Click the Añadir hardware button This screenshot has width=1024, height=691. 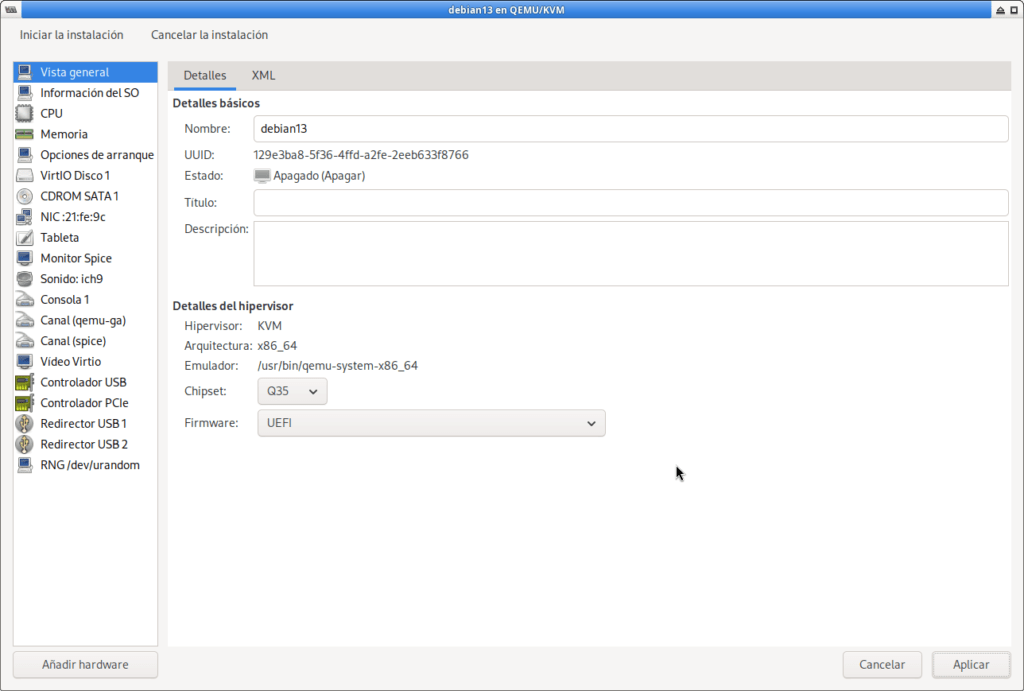point(85,664)
